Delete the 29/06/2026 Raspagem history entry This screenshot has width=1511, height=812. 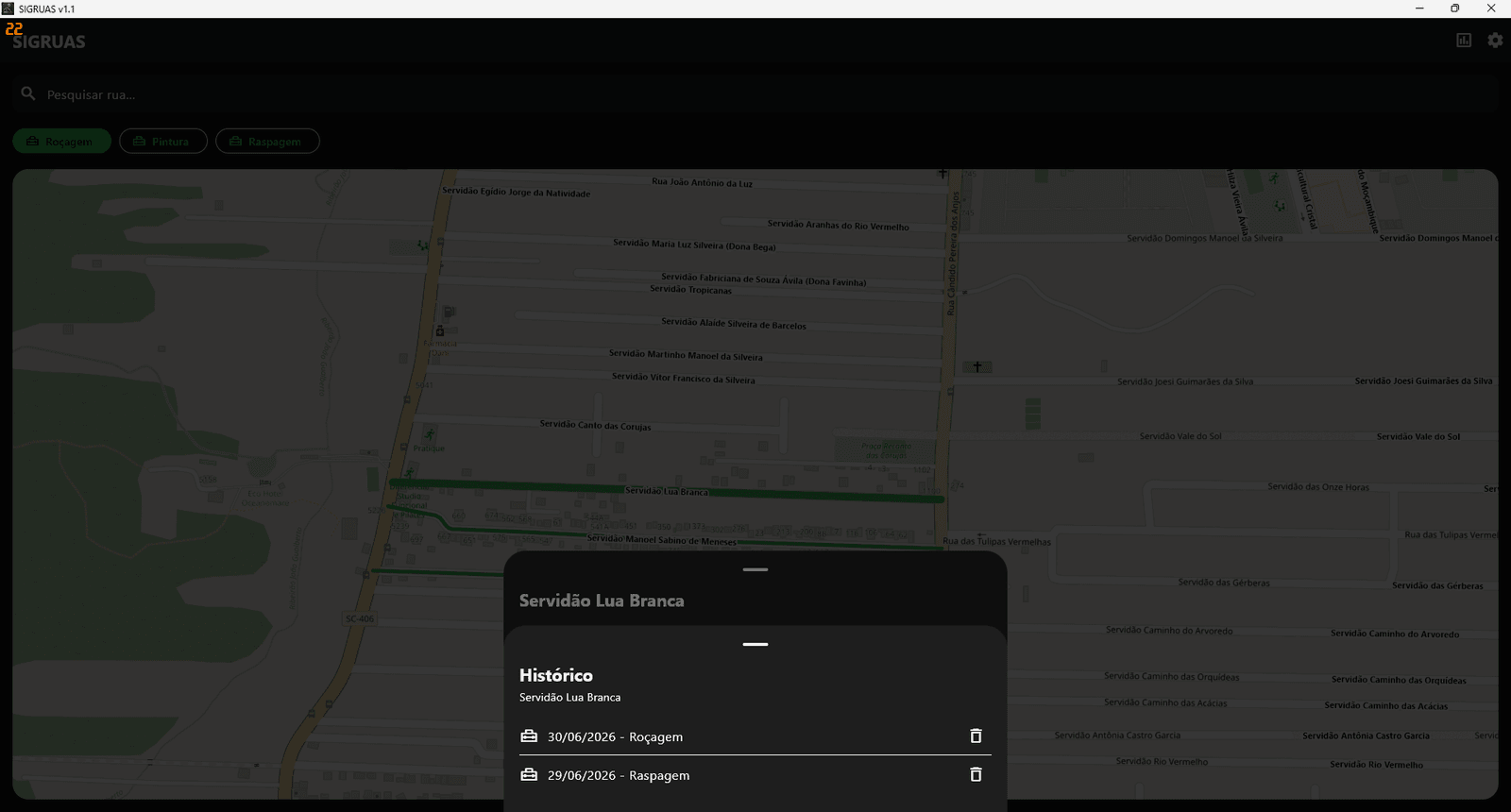pos(976,775)
